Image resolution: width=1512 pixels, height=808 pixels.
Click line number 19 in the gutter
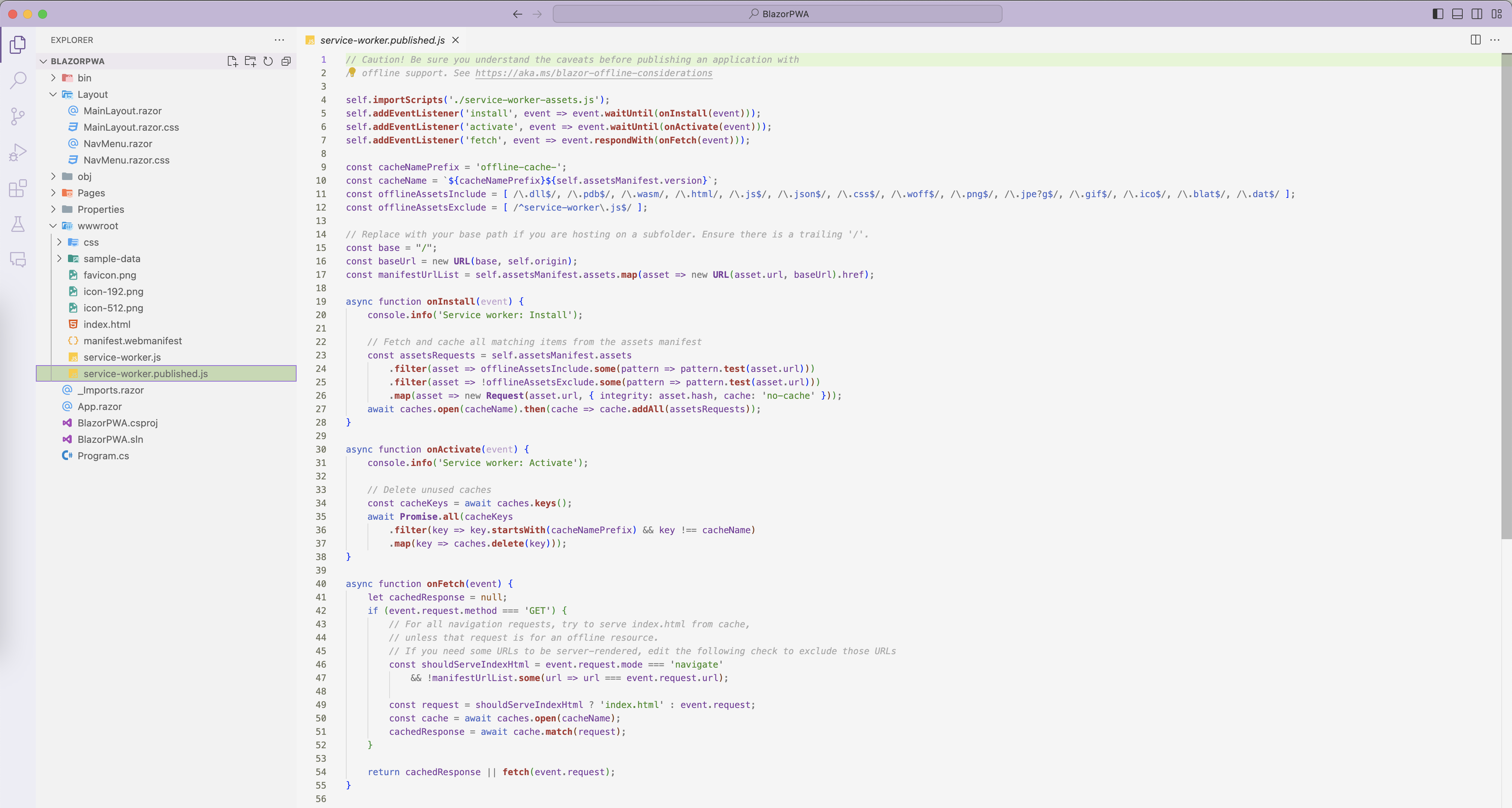click(x=321, y=301)
